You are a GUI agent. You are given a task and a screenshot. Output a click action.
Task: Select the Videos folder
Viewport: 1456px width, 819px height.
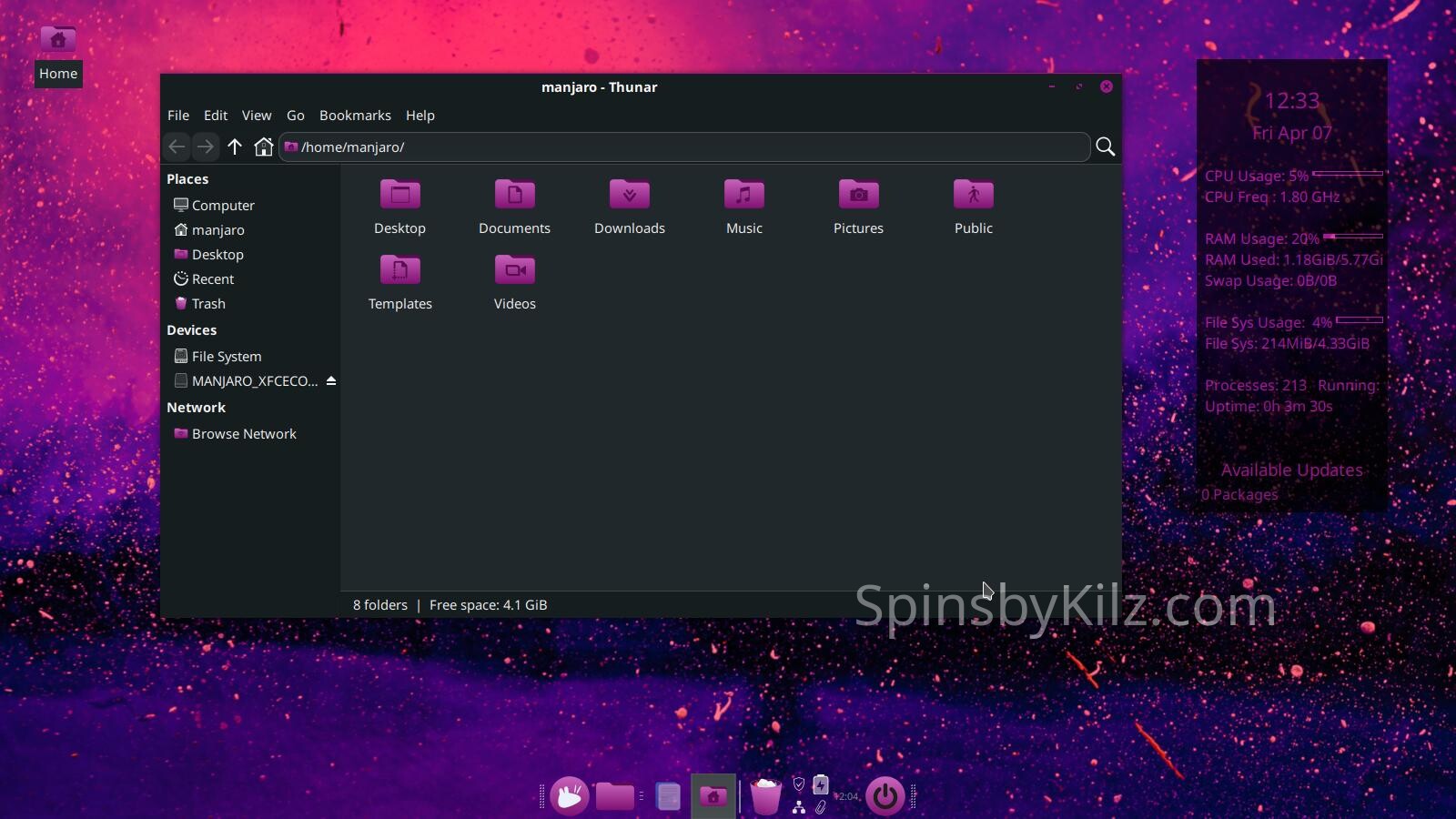pyautogui.click(x=515, y=282)
